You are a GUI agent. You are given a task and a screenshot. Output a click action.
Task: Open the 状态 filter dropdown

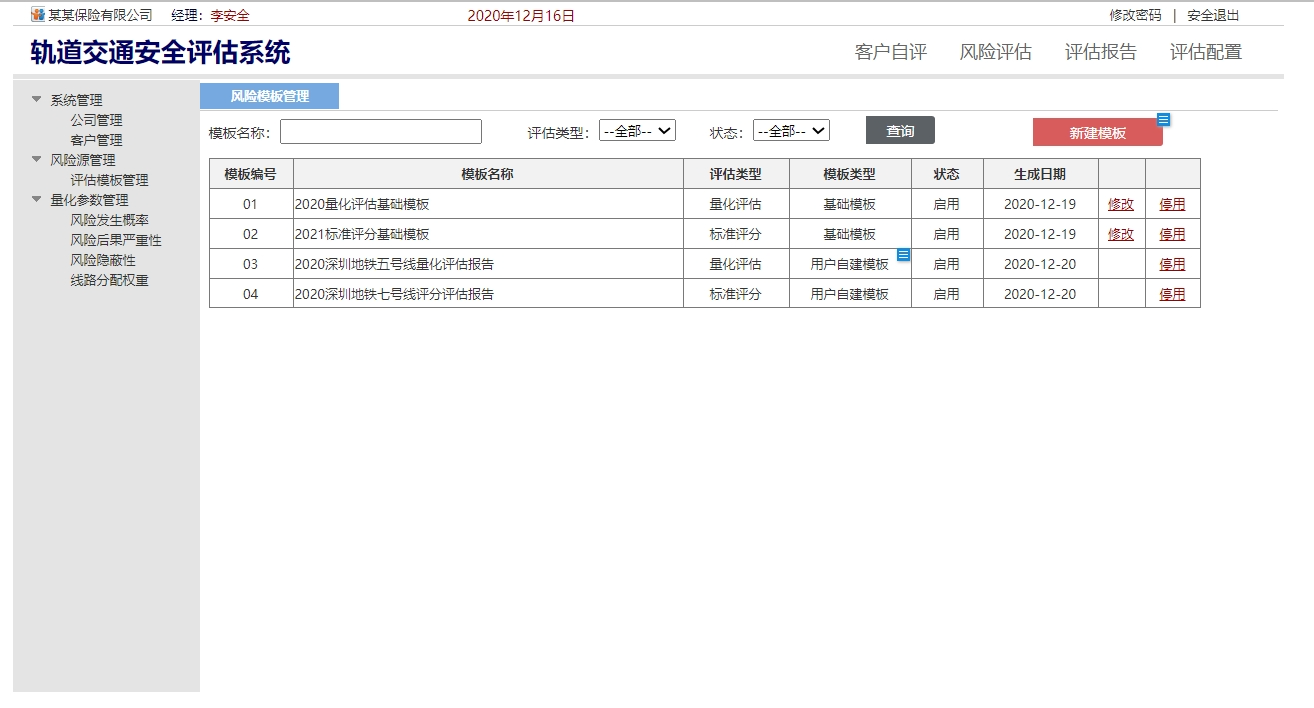(790, 131)
